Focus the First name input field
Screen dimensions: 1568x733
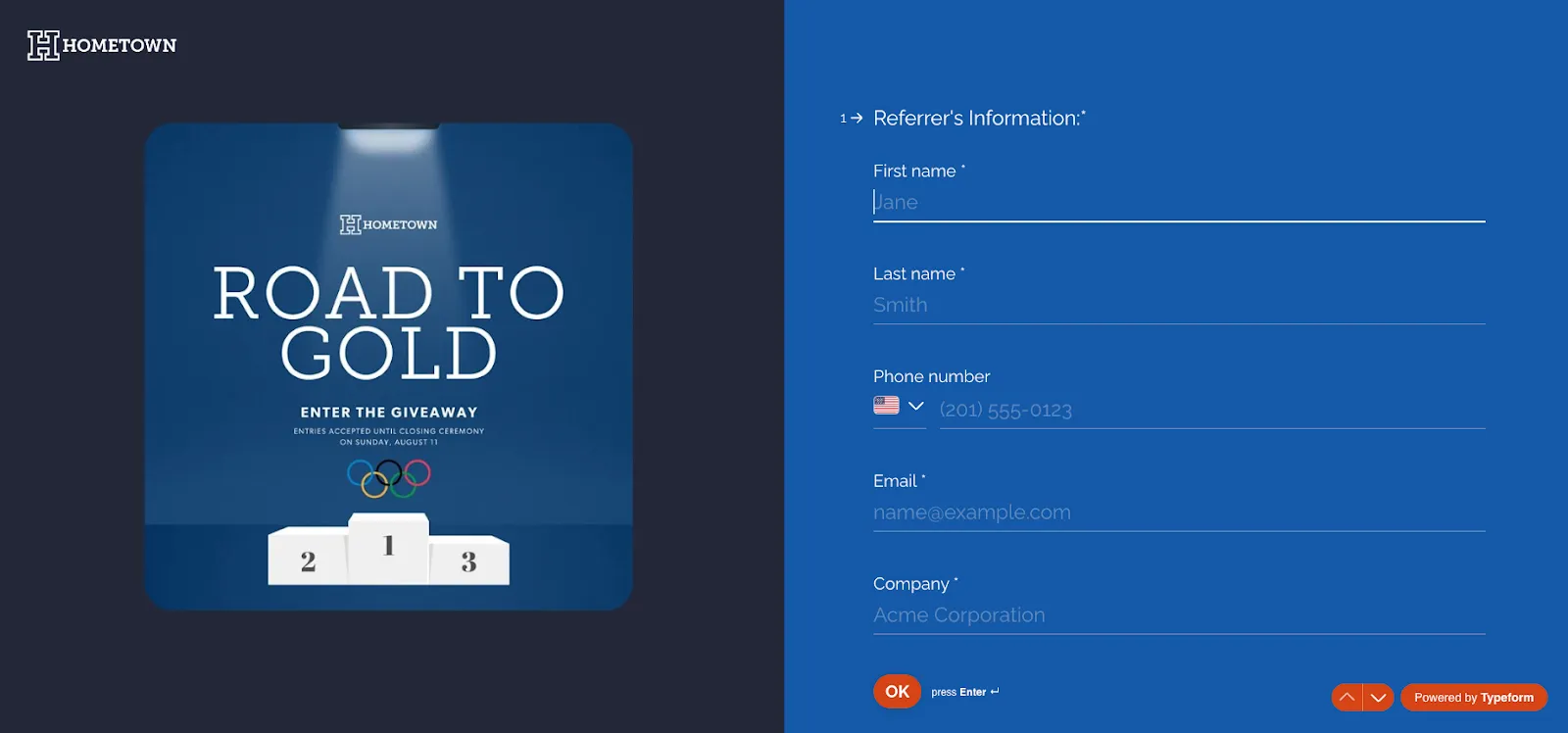tap(1179, 203)
